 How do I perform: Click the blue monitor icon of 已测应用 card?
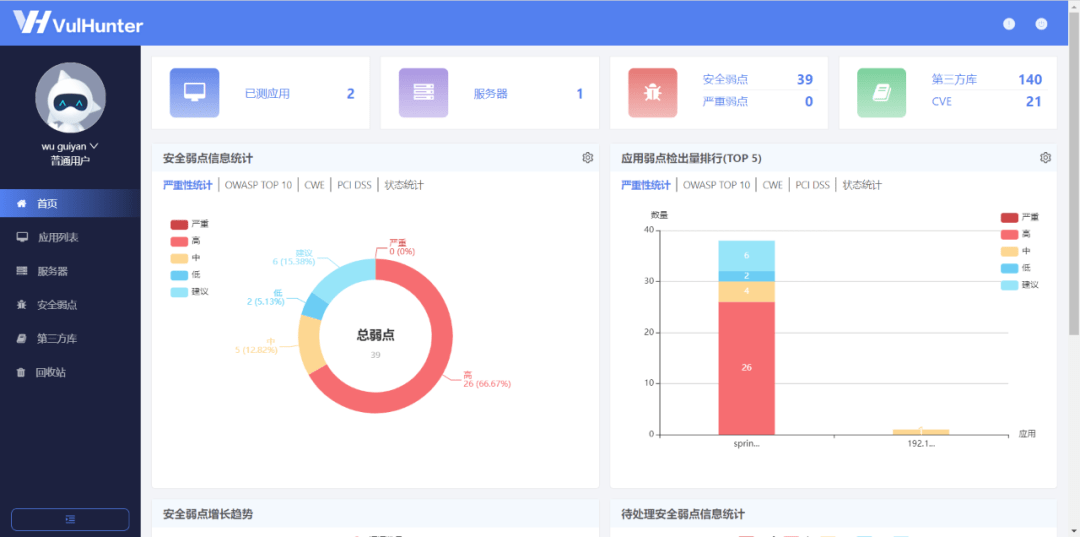[194, 93]
